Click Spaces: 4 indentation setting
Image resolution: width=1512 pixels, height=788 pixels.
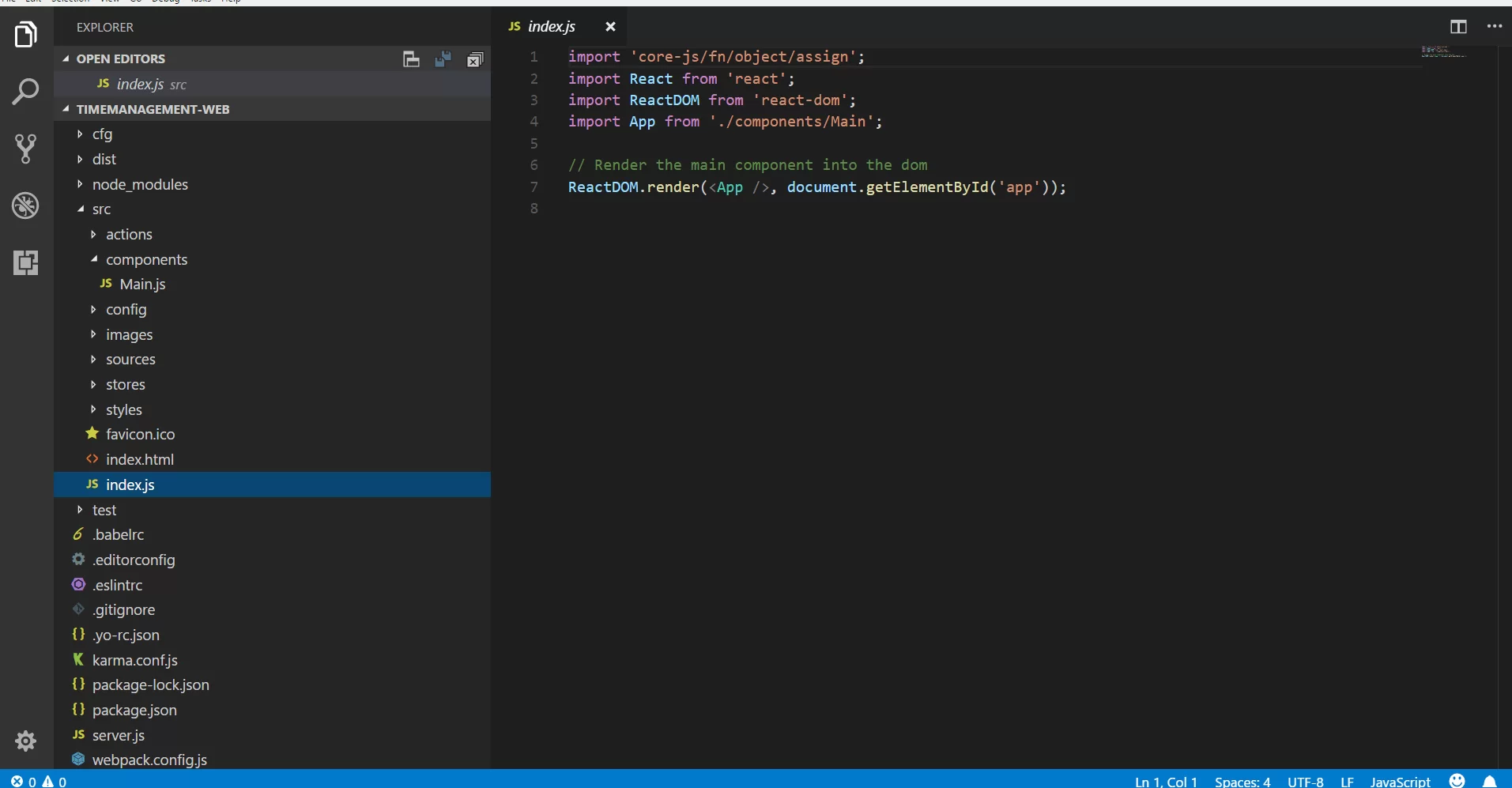point(1242,781)
